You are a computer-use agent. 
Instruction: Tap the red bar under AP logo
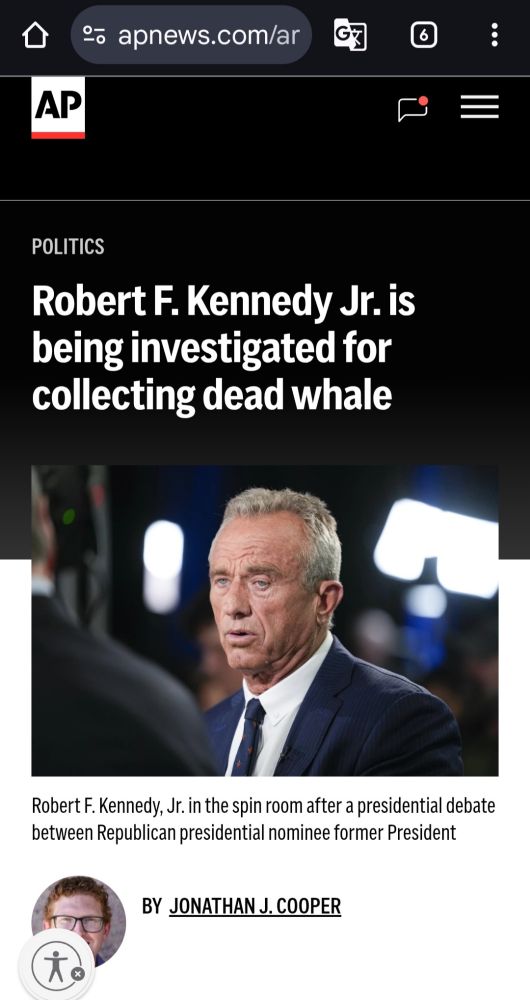tap(58, 135)
